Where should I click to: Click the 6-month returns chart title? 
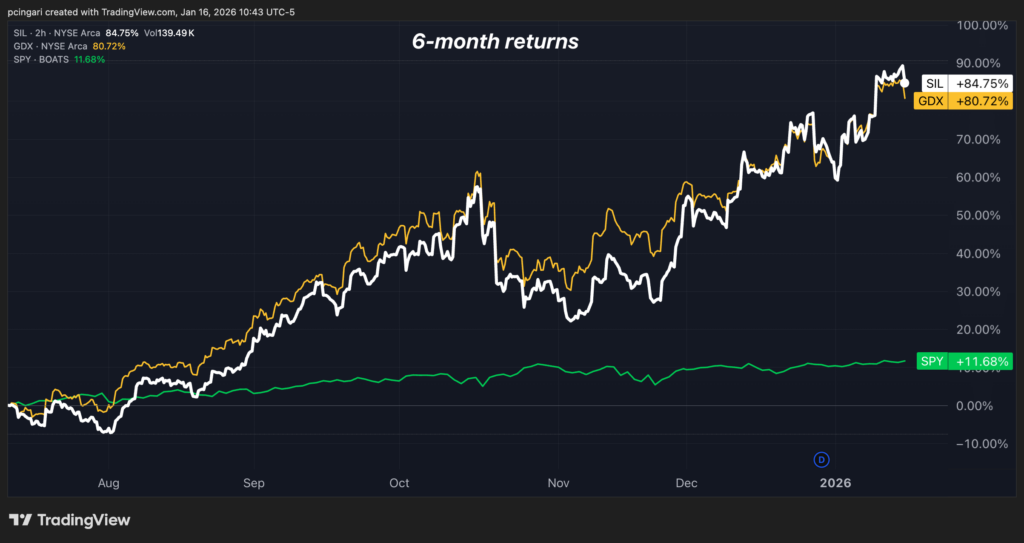coord(495,43)
